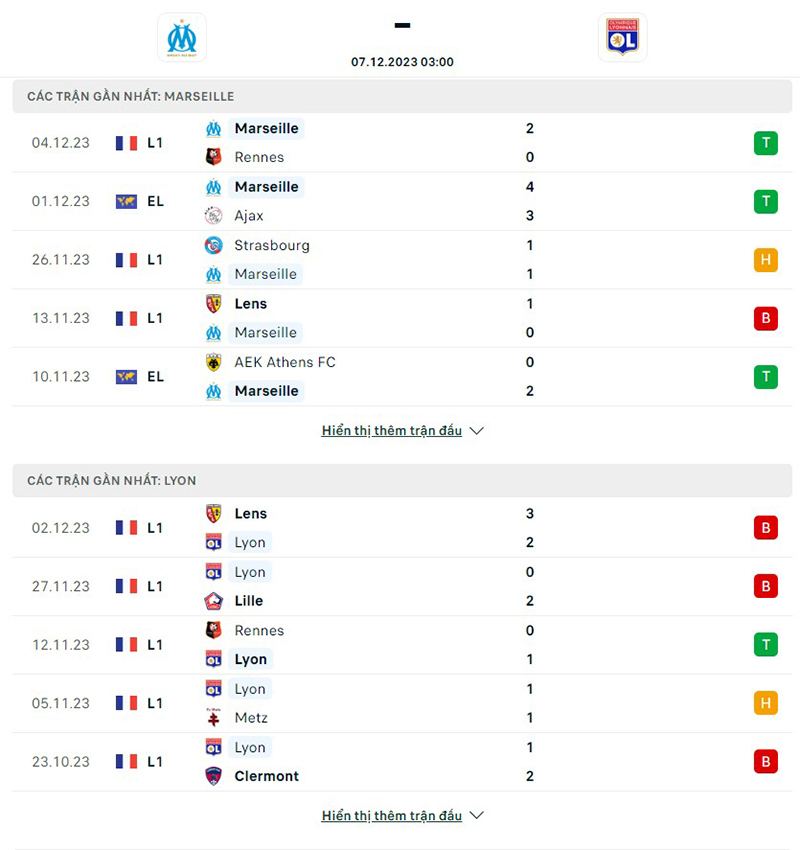Click the red B badge for Lens vs Lyon
The height and width of the screenshot is (850, 800).
(765, 527)
